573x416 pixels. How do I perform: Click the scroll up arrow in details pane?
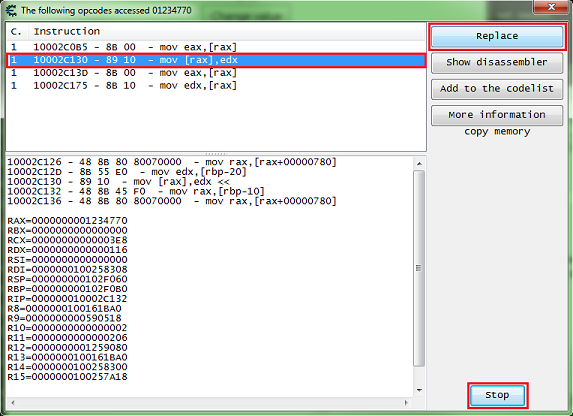pyautogui.click(x=419, y=163)
